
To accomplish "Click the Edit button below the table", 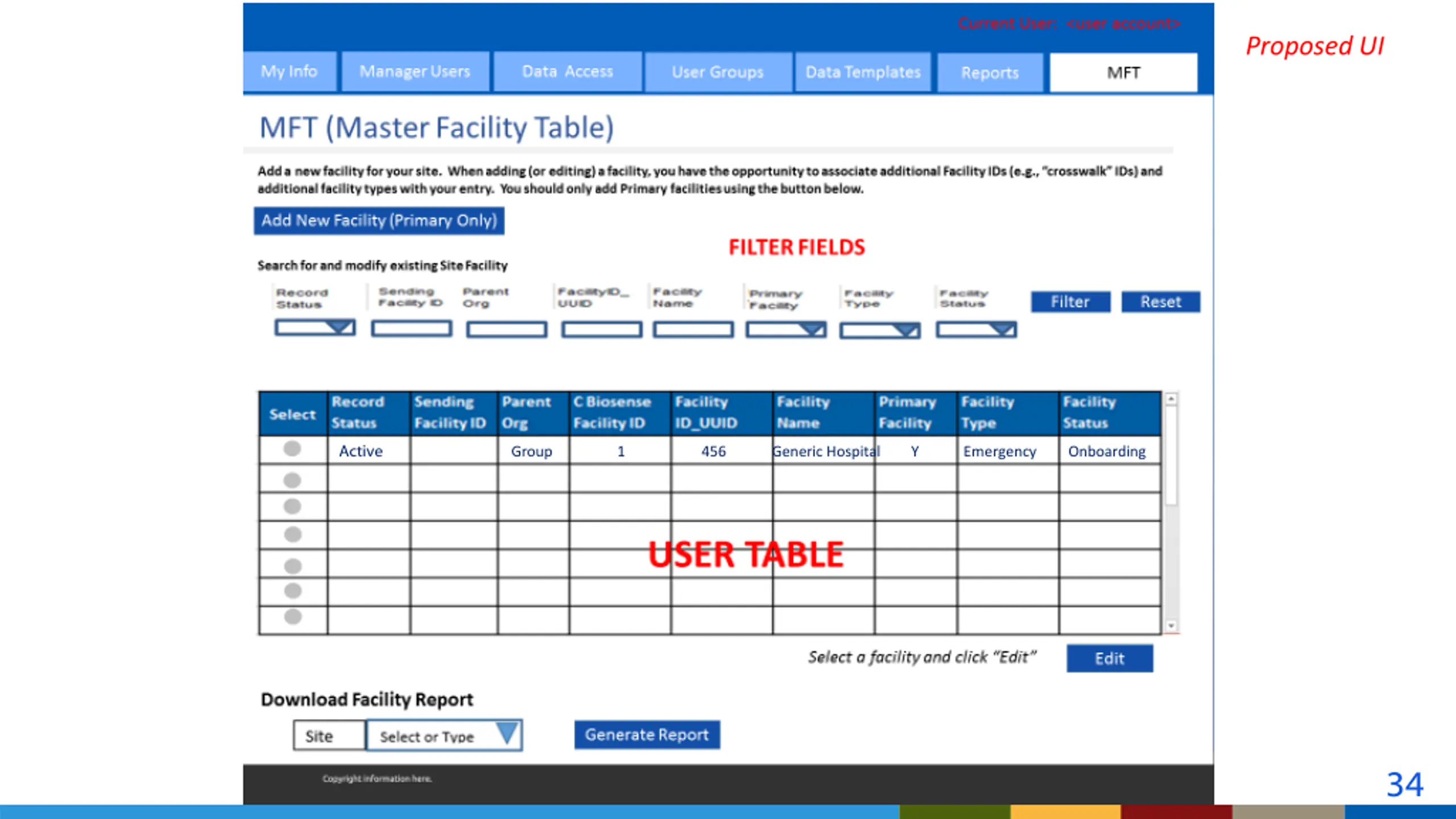I will pos(1109,659).
